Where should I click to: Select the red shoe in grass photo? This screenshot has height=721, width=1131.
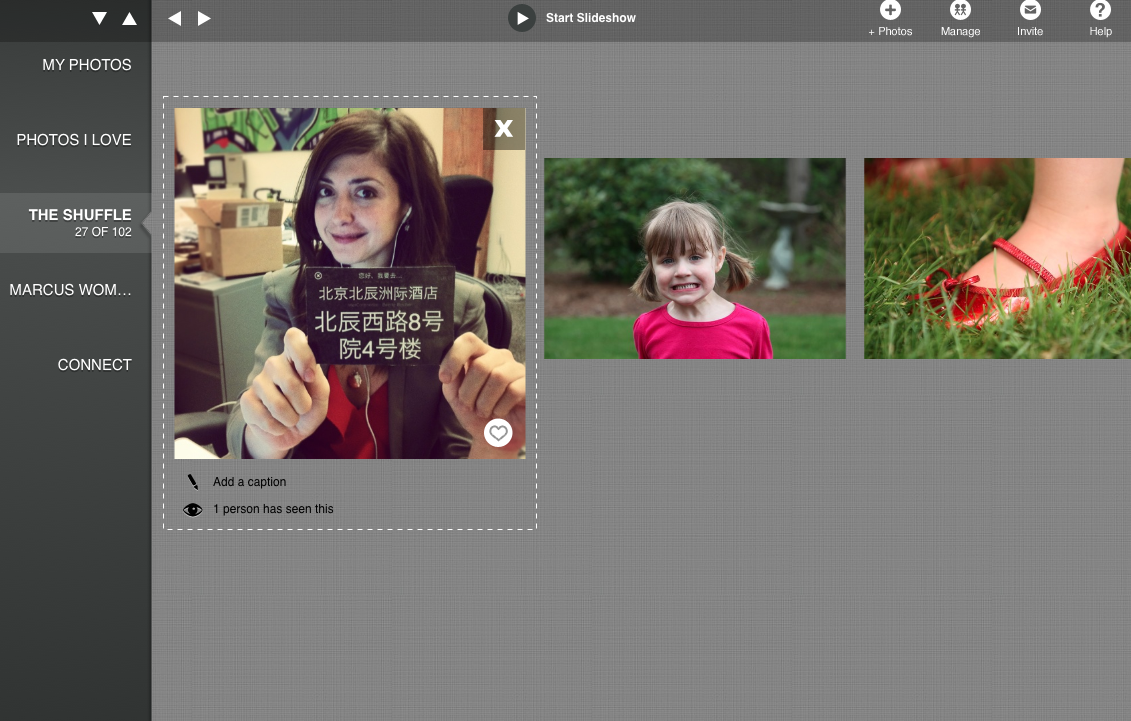click(997, 258)
